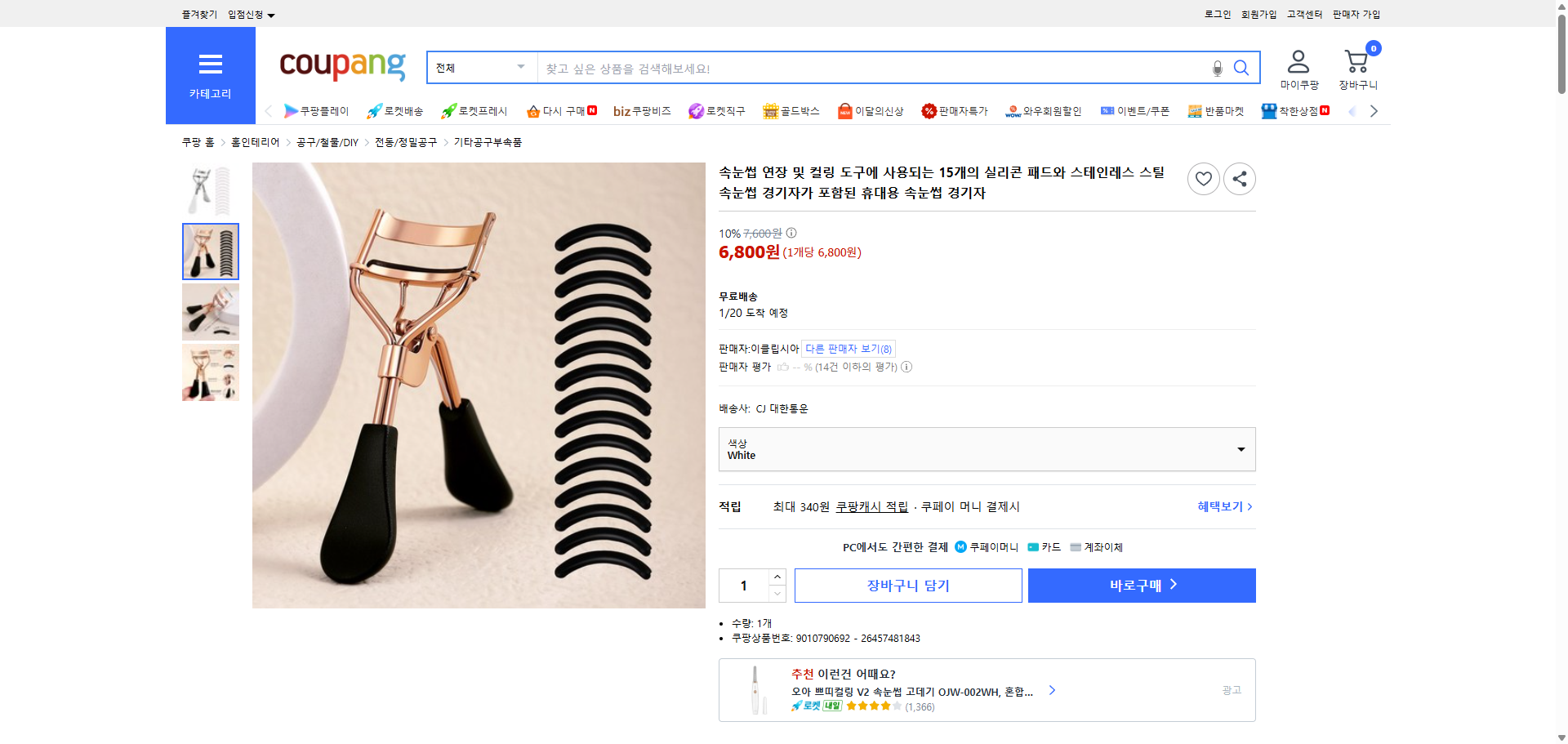The width and height of the screenshot is (1568, 744).
Task: Click the search magnifier icon
Action: click(1241, 68)
